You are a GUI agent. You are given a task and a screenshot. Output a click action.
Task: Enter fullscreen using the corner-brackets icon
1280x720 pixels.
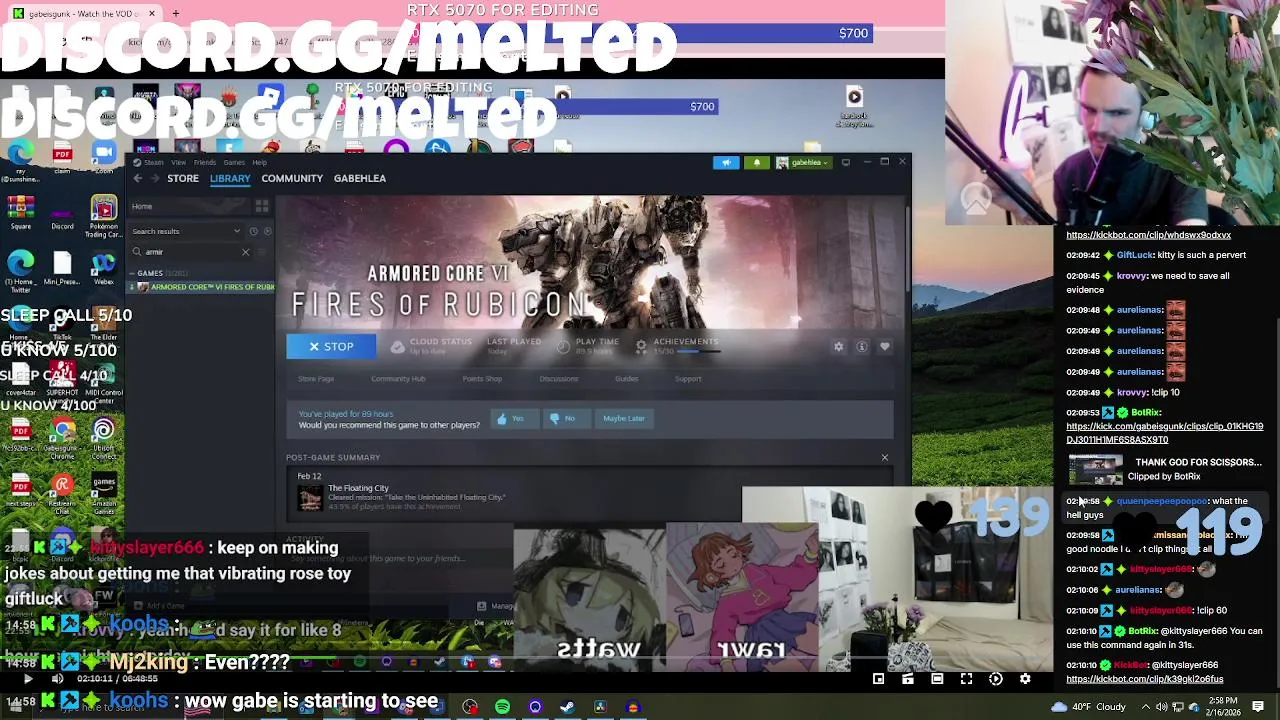pyautogui.click(x=966, y=679)
